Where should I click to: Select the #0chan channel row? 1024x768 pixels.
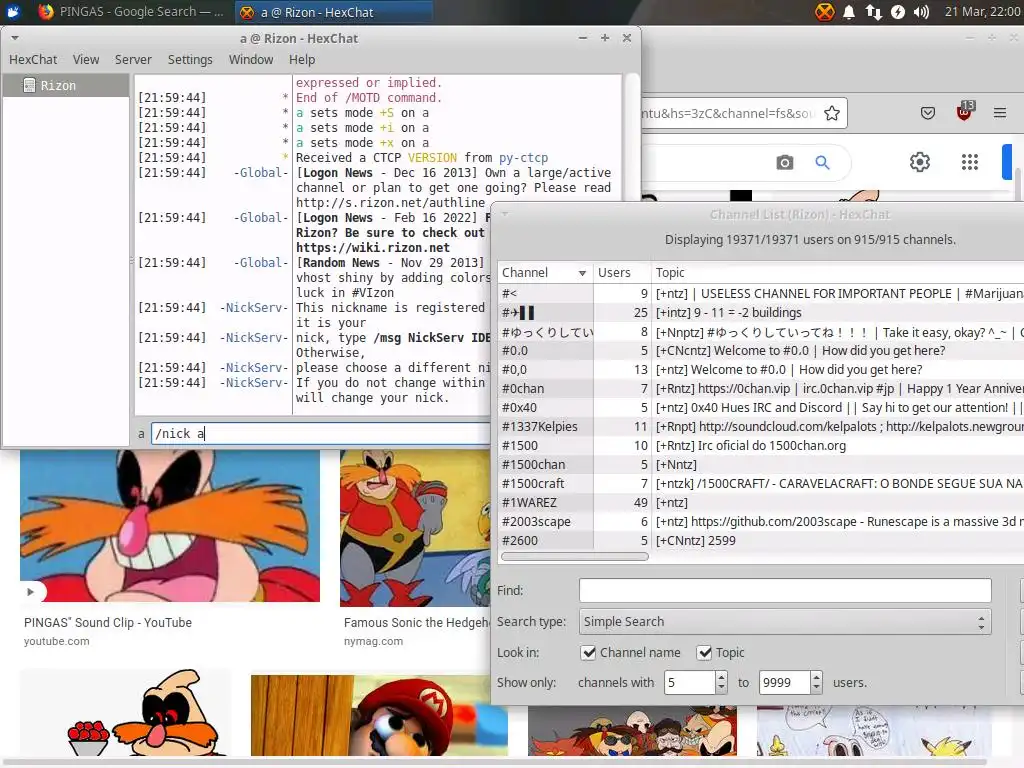pyautogui.click(x=761, y=389)
